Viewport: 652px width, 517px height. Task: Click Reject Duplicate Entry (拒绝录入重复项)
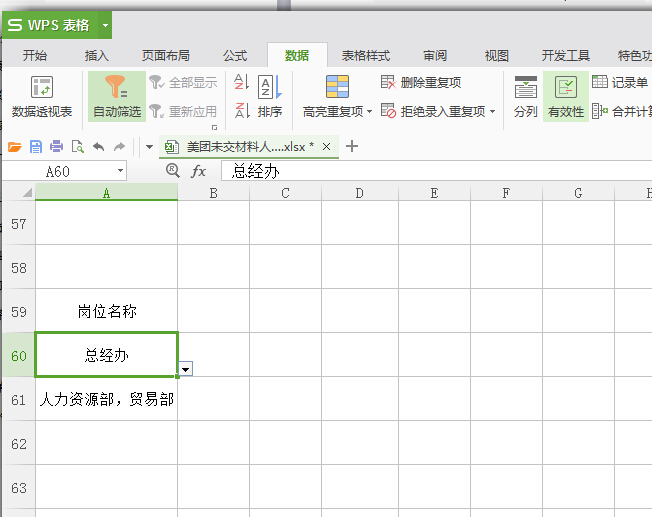click(433, 111)
